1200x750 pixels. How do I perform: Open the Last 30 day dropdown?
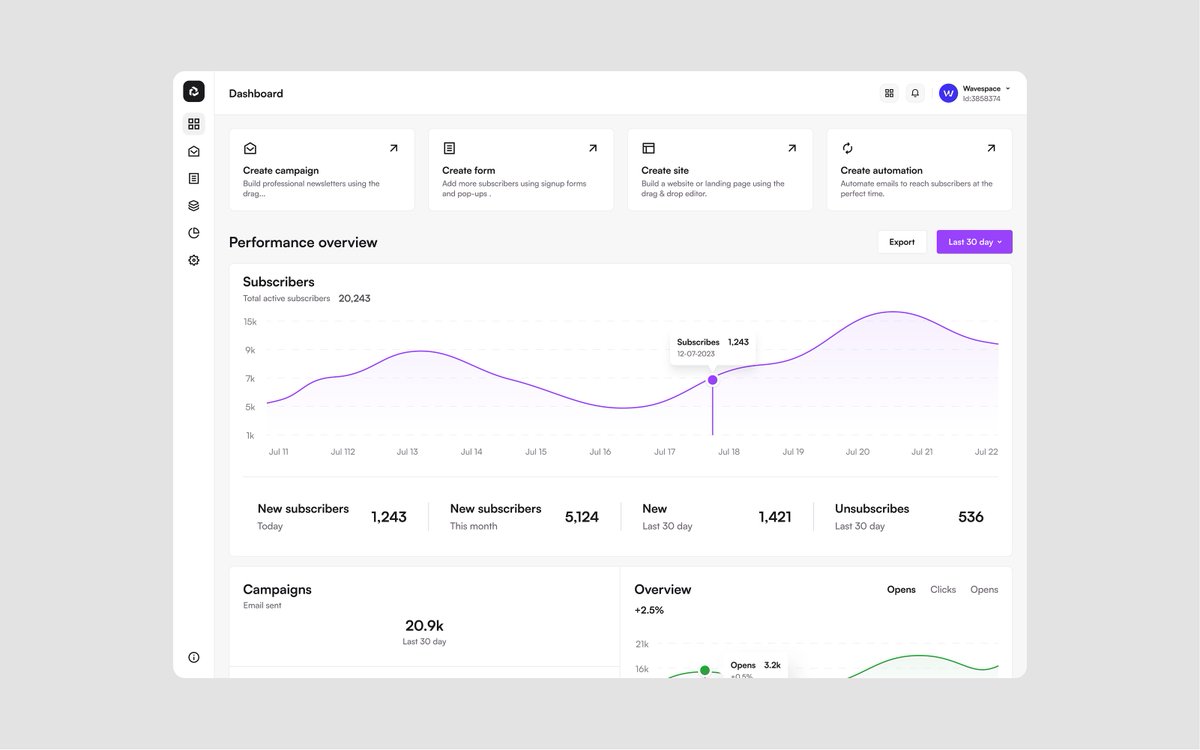(x=974, y=242)
